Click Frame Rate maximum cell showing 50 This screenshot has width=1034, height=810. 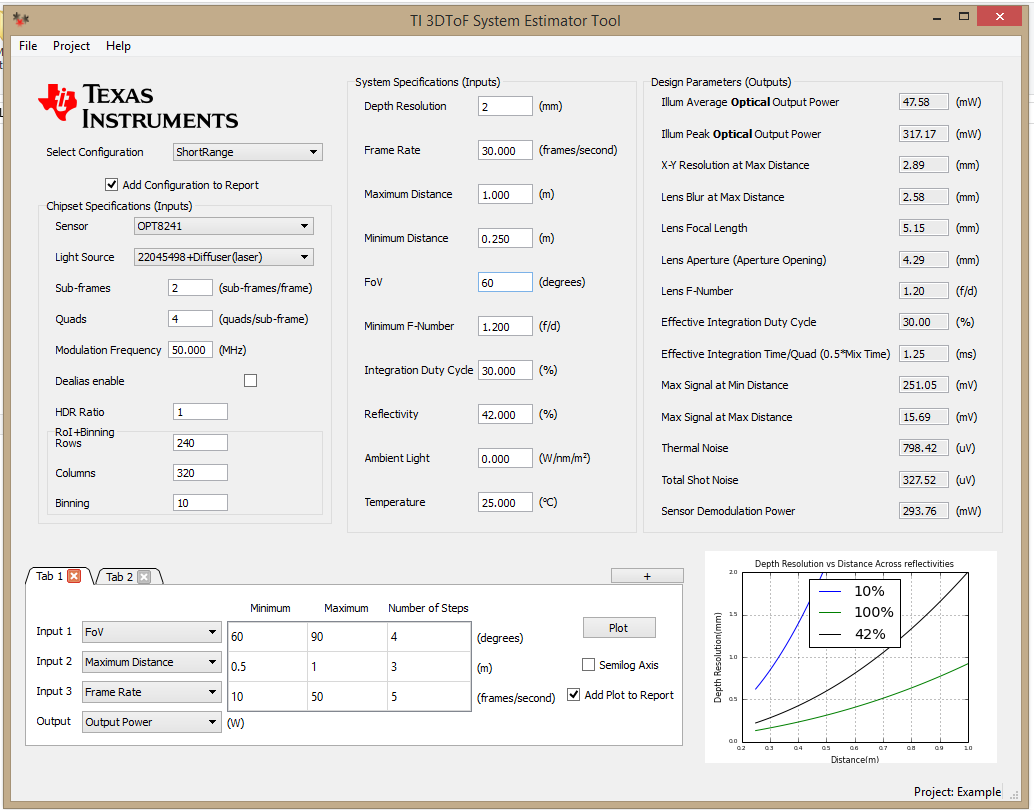[x=348, y=697]
